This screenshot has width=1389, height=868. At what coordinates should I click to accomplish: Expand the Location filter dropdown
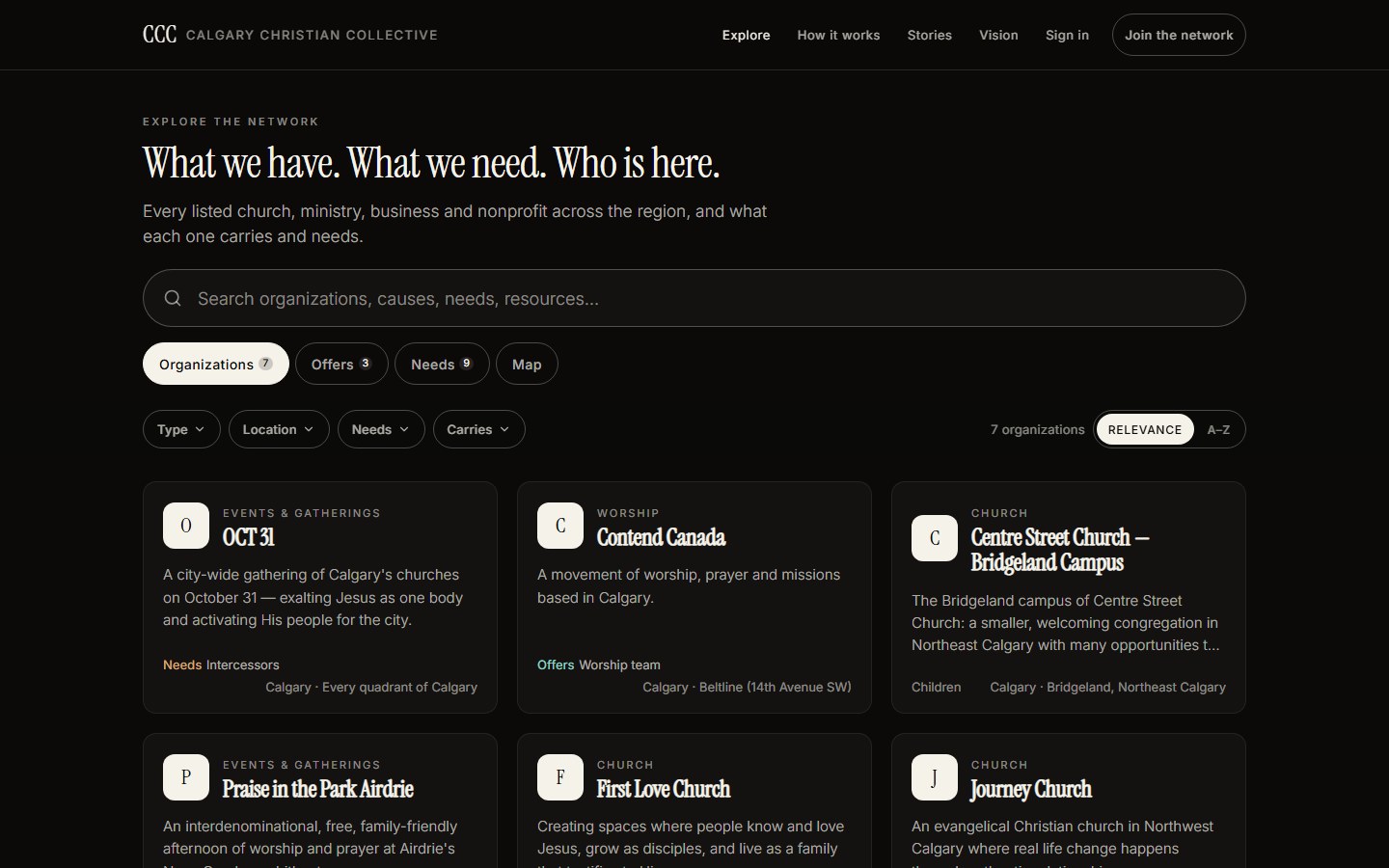[x=279, y=429]
